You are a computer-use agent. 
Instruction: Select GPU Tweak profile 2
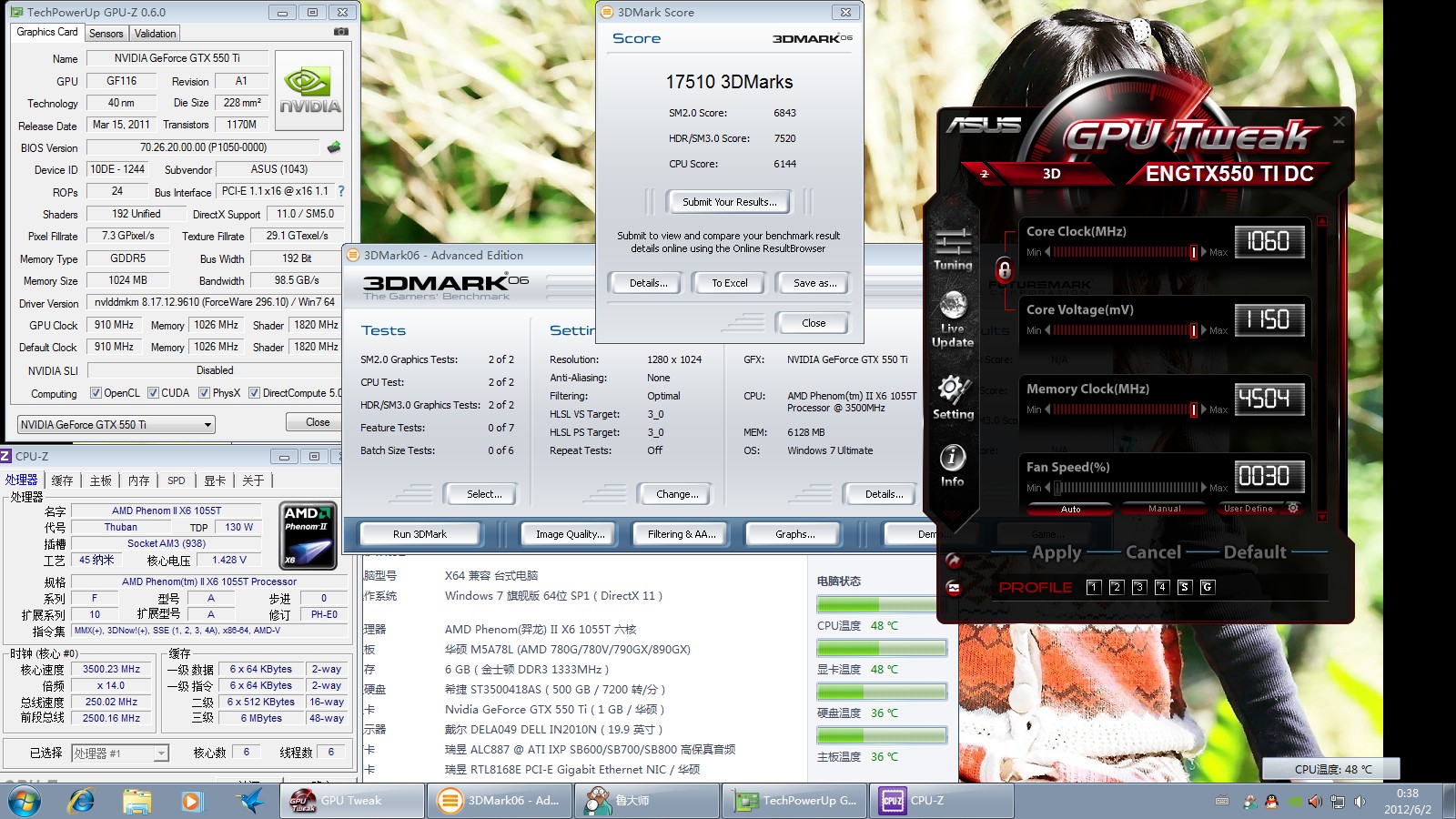point(1117,587)
